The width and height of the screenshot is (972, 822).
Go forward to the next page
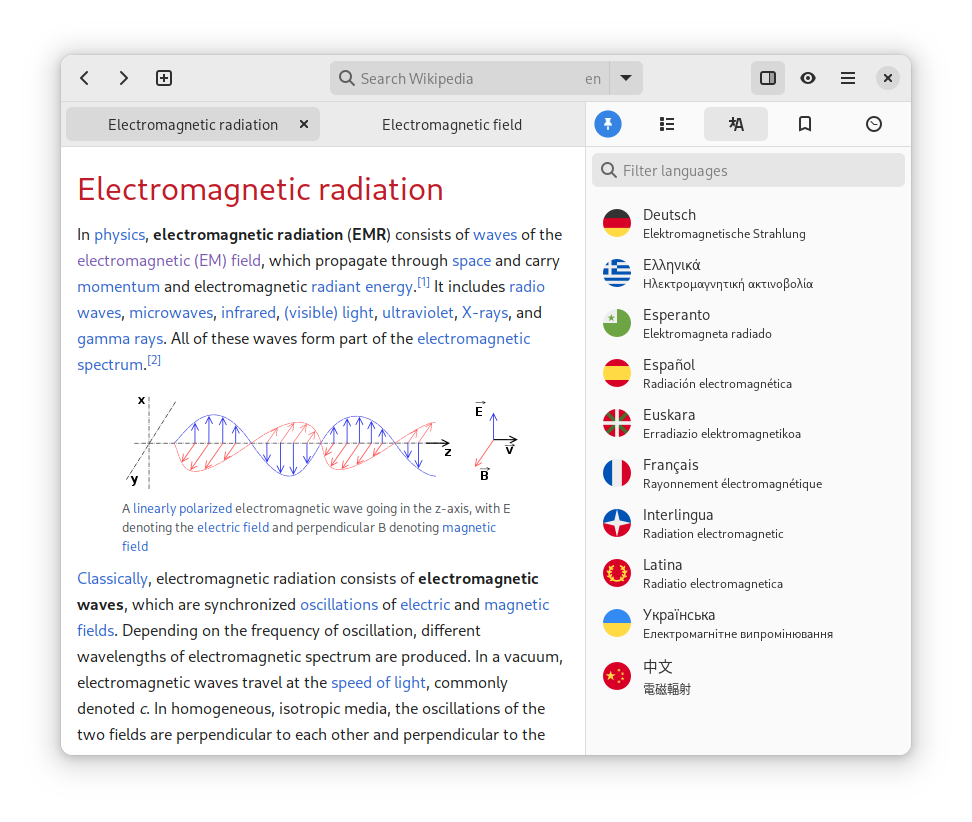(123, 78)
